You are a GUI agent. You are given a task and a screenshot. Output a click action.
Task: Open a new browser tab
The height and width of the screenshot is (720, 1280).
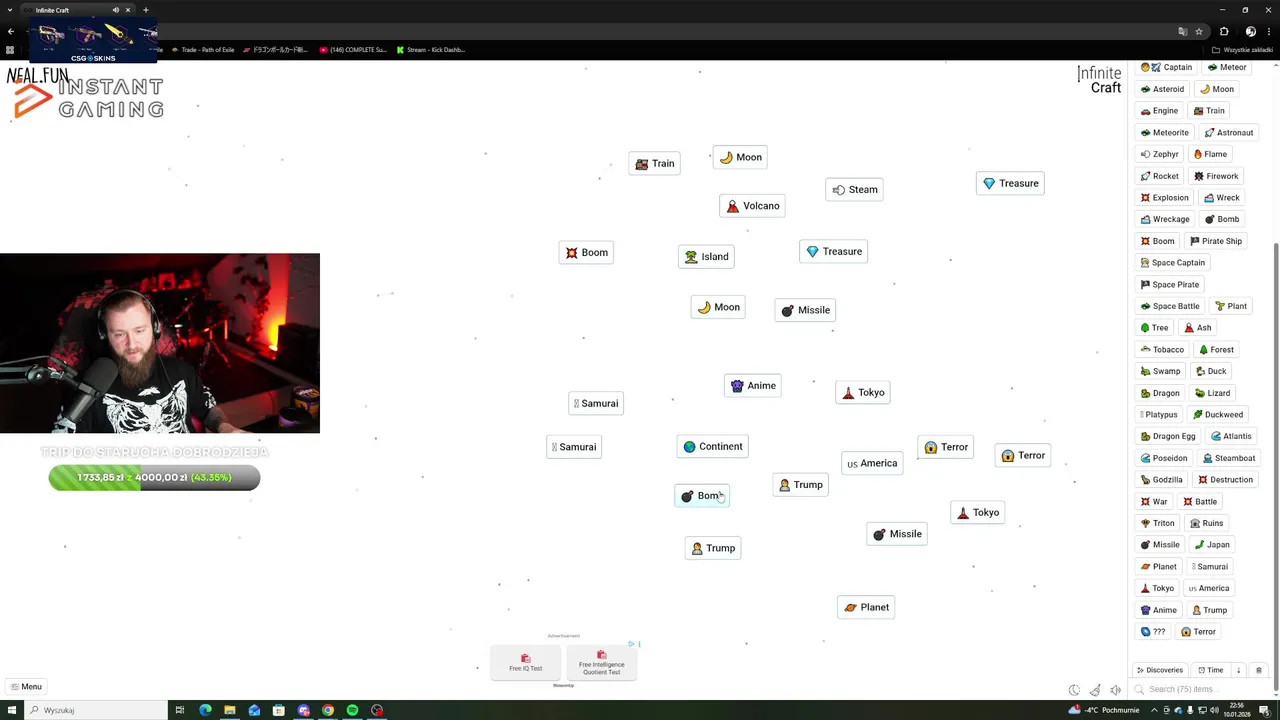click(146, 10)
